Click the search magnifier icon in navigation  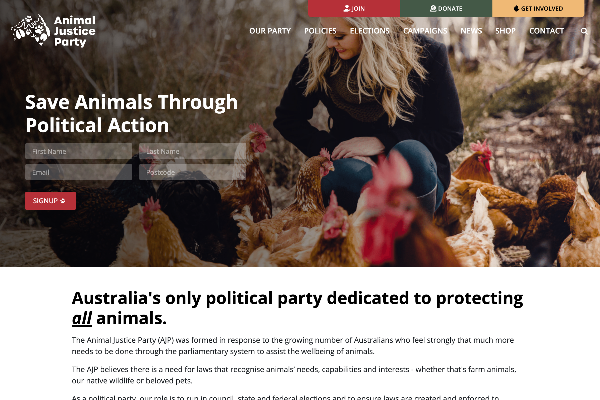(584, 31)
